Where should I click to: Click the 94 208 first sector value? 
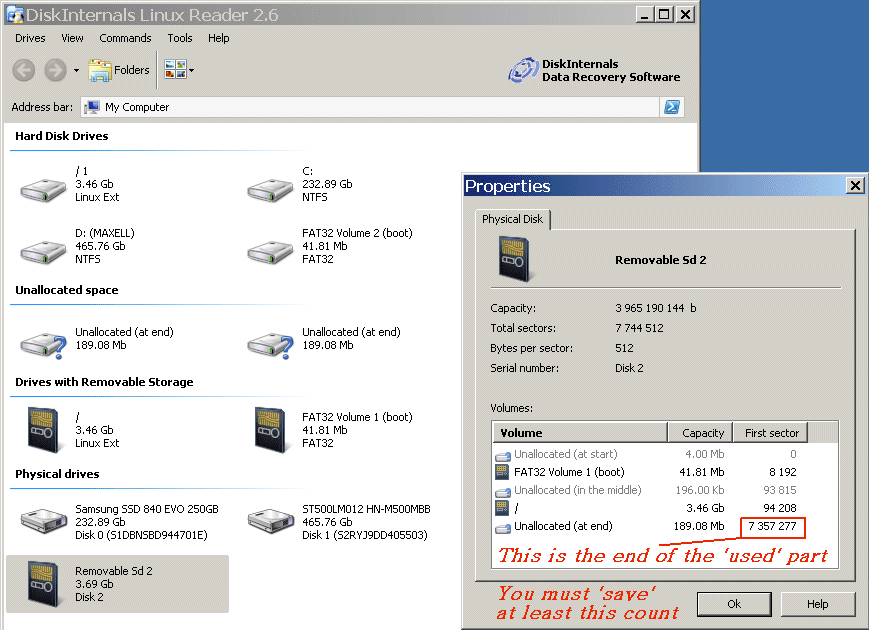pyautogui.click(x=780, y=508)
